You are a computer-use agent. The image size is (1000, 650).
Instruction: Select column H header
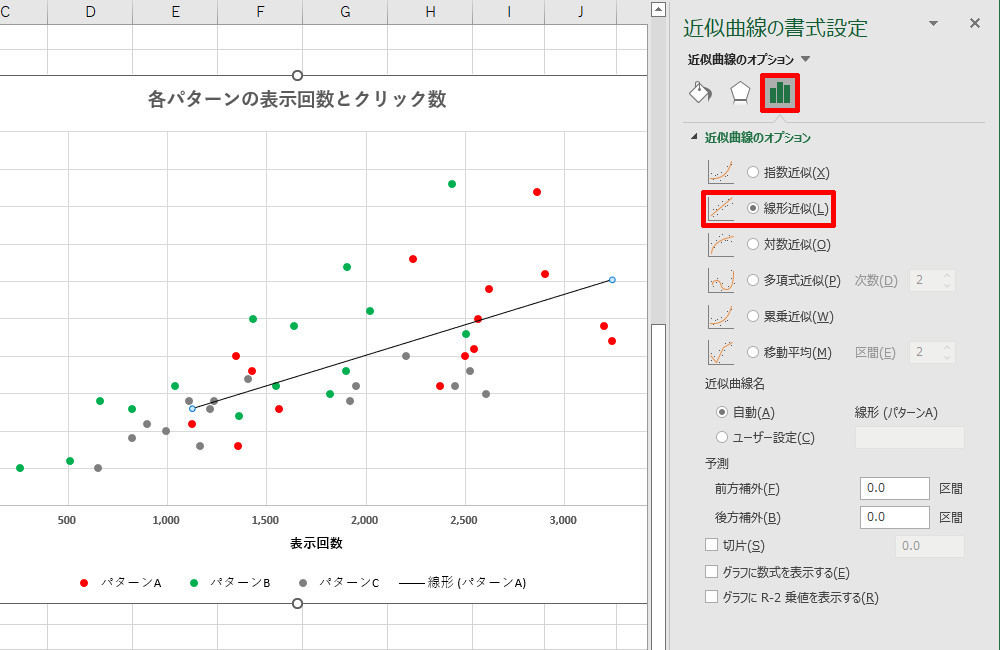(x=430, y=11)
